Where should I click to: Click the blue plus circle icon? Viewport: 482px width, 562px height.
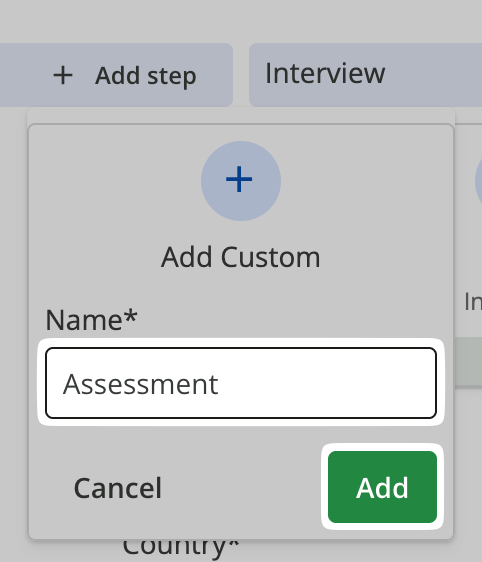[240, 181]
